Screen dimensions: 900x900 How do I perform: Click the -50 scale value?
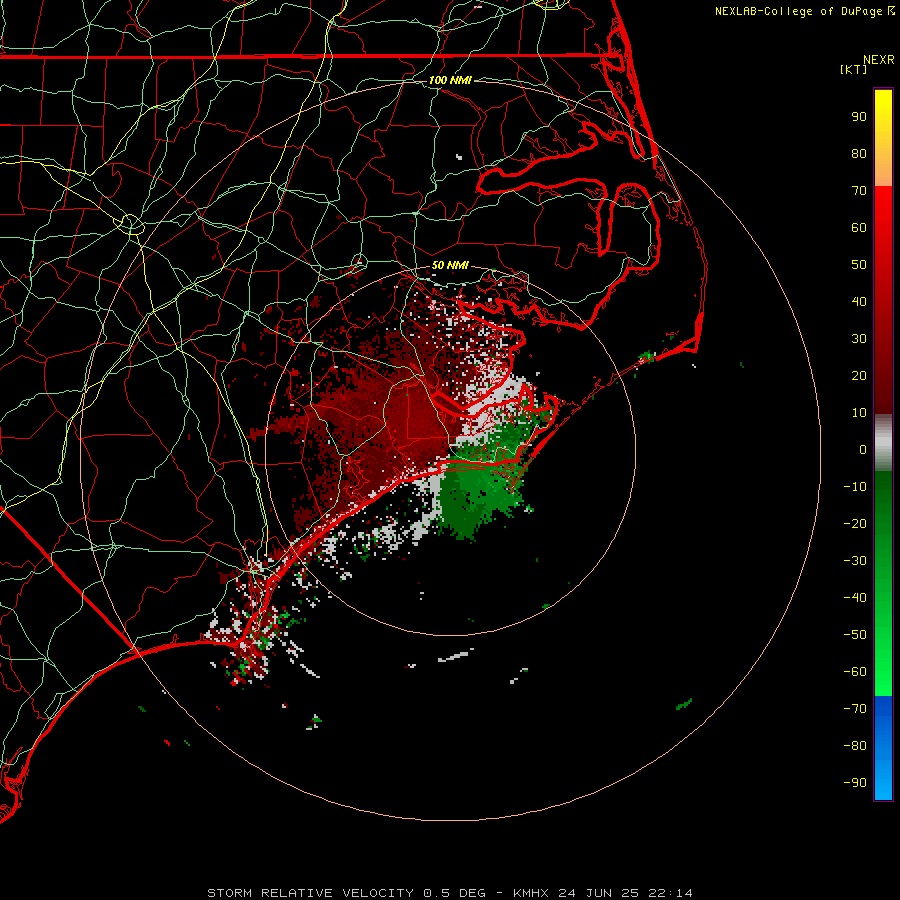point(855,635)
